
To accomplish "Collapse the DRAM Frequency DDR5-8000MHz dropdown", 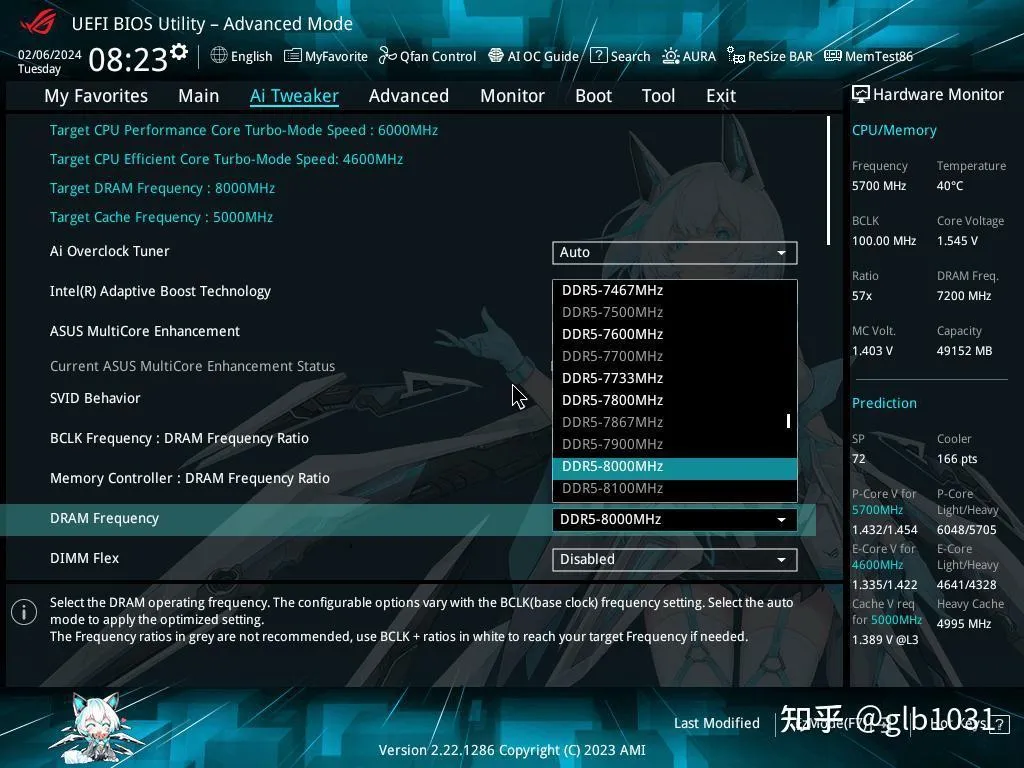I will (675, 520).
